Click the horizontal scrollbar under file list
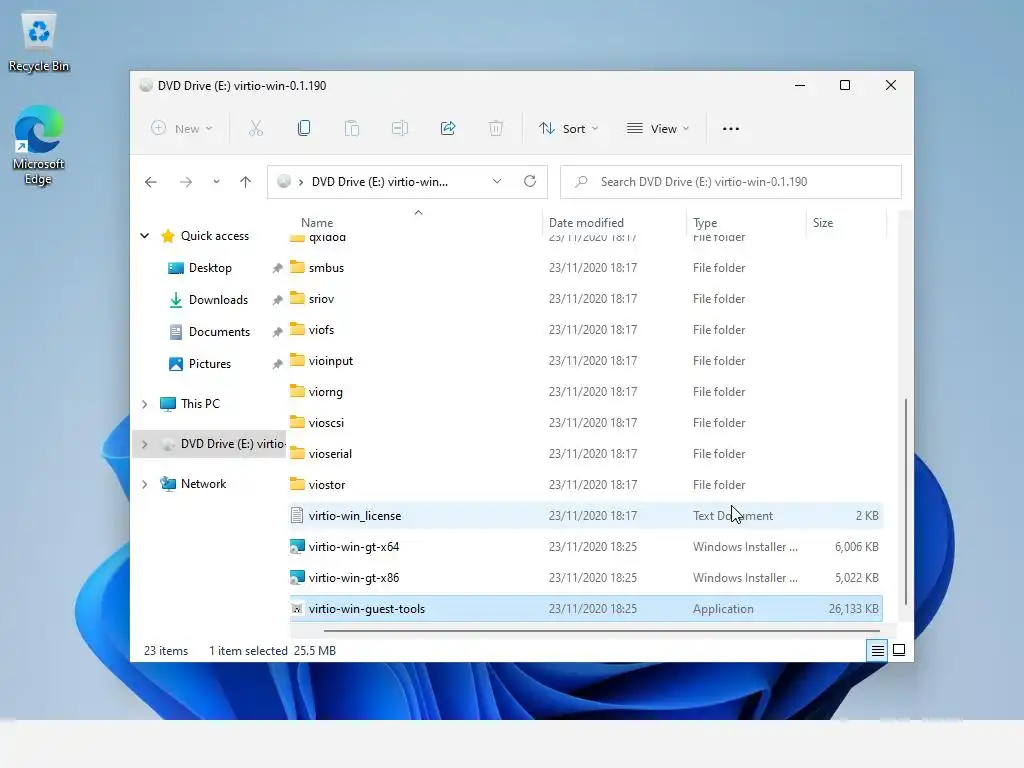The image size is (1024, 768). [x=601, y=631]
